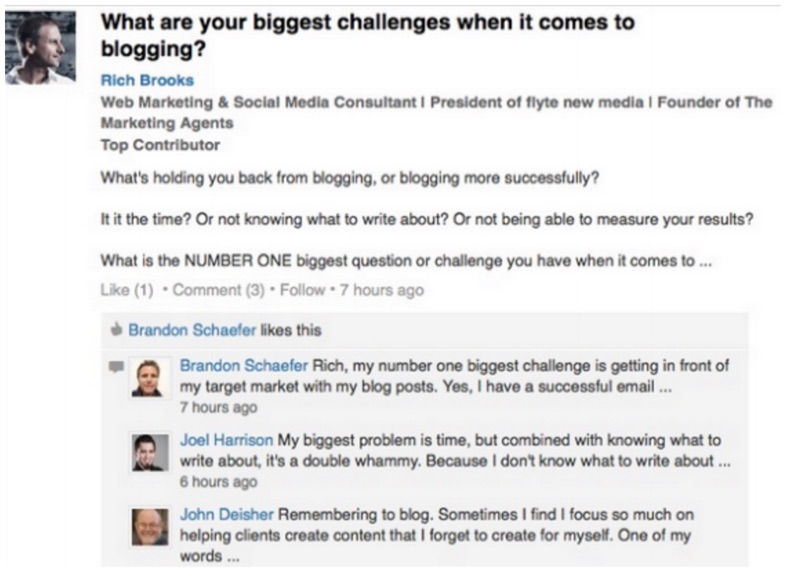Expand Joel Harrison's truncated comment
The width and height of the screenshot is (792, 583).
coord(725,463)
